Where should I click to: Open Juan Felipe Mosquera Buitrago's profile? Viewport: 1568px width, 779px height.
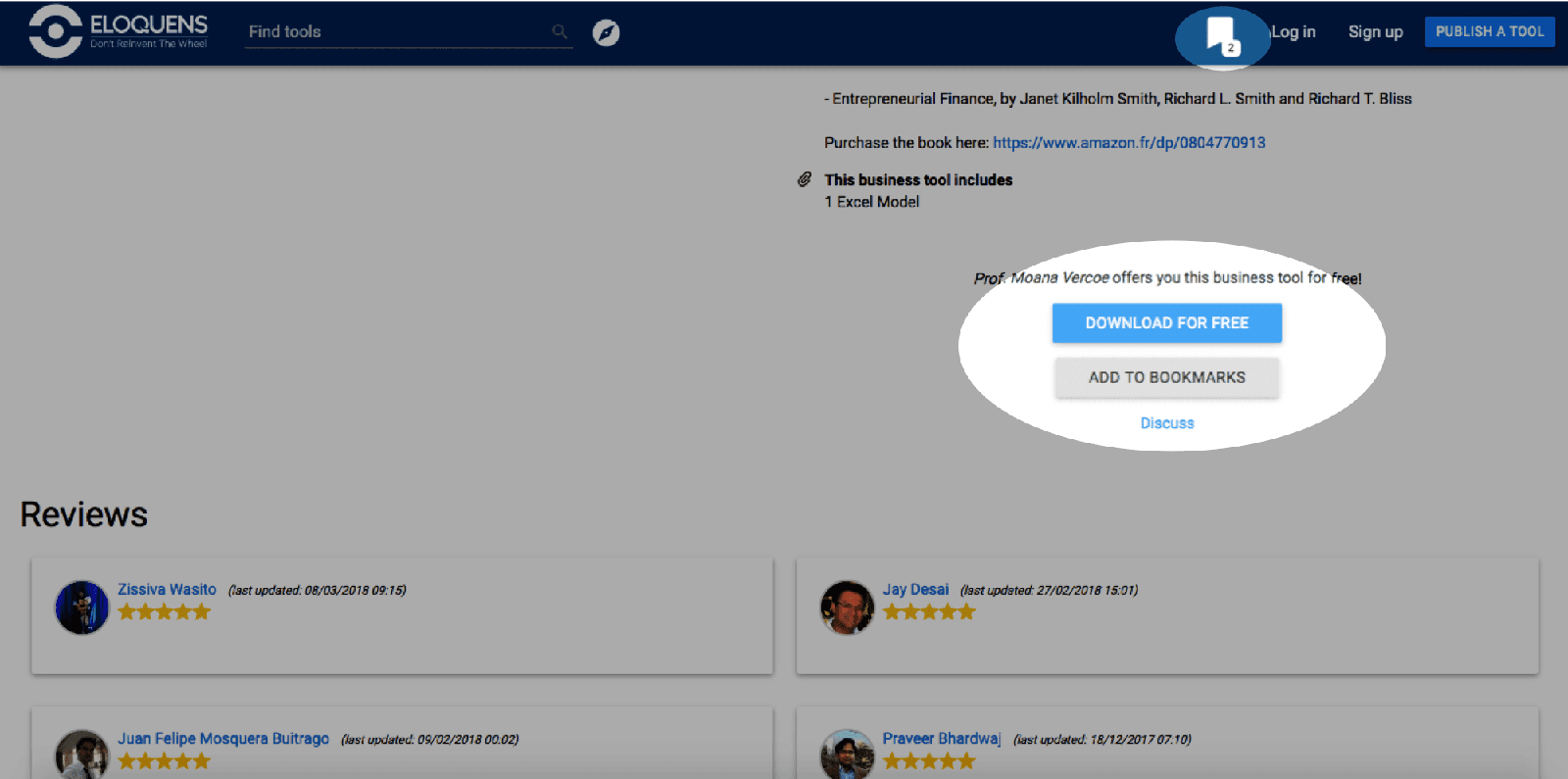pos(223,738)
